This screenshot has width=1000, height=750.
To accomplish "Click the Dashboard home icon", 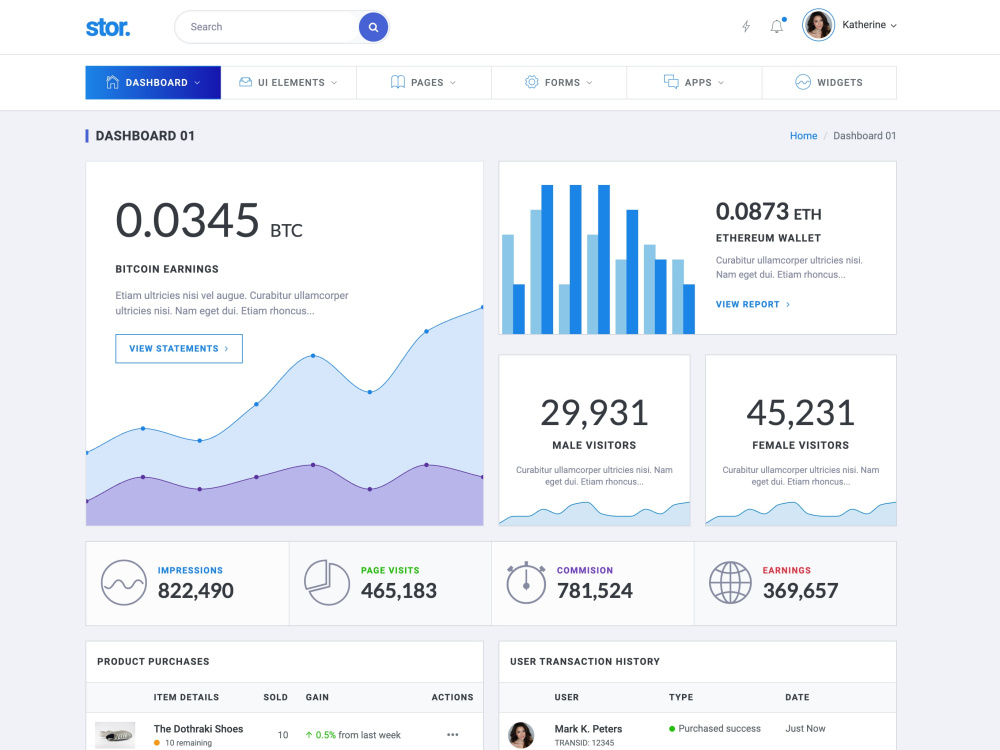I will [112, 82].
